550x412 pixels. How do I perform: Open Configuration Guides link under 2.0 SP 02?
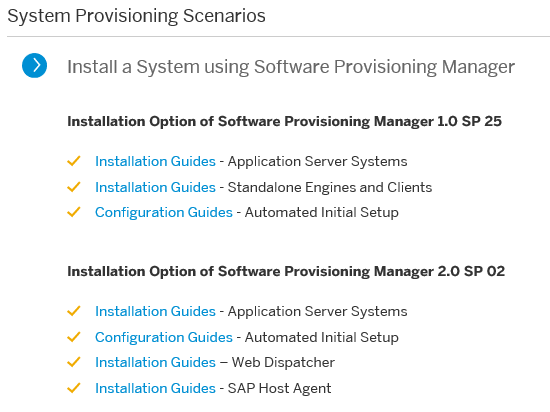coord(164,337)
